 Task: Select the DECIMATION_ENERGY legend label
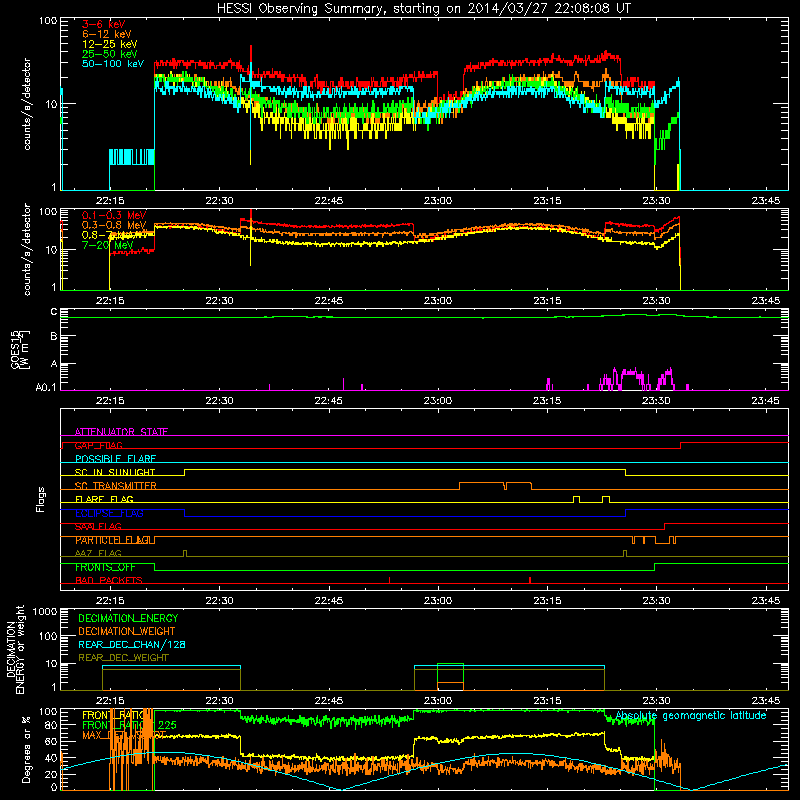(x=128, y=618)
